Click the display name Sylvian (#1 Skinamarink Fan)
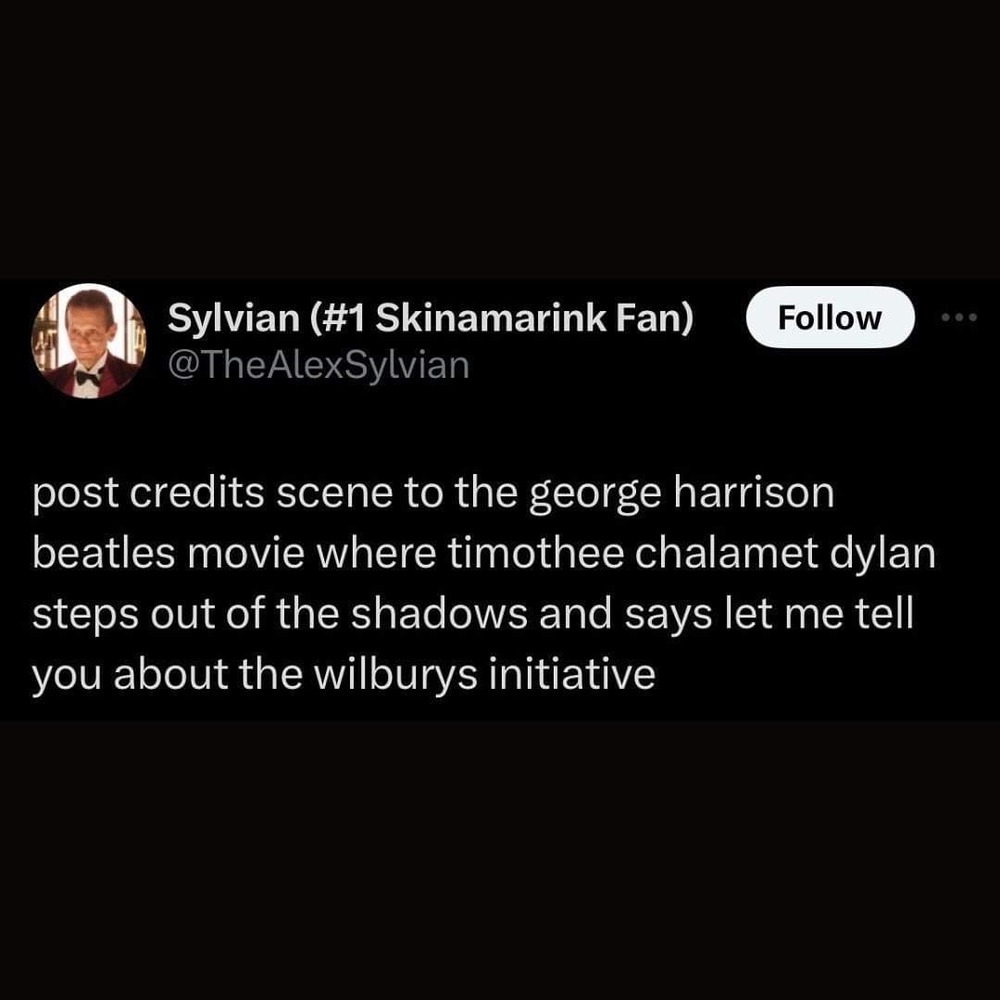 [x=430, y=317]
